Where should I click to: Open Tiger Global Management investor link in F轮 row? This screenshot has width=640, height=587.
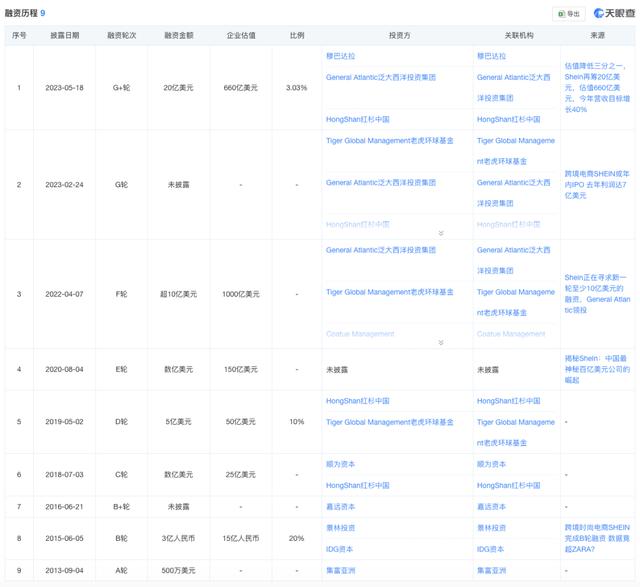pyautogui.click(x=389, y=292)
